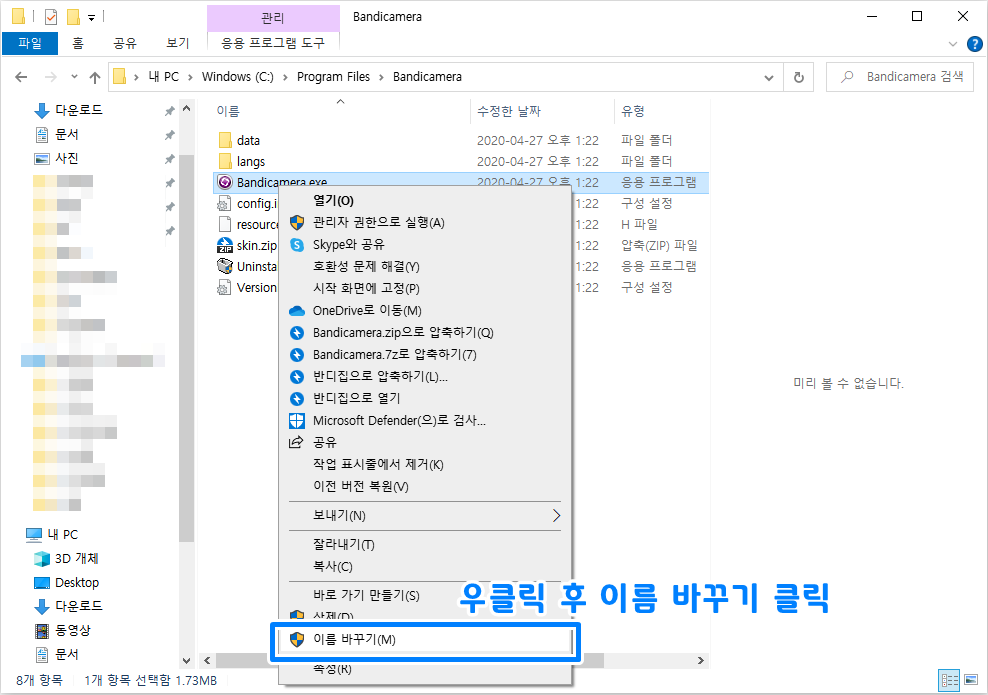Click the navigation pane scroll down arrow
Image resolution: width=988 pixels, height=695 pixels.
[187, 660]
